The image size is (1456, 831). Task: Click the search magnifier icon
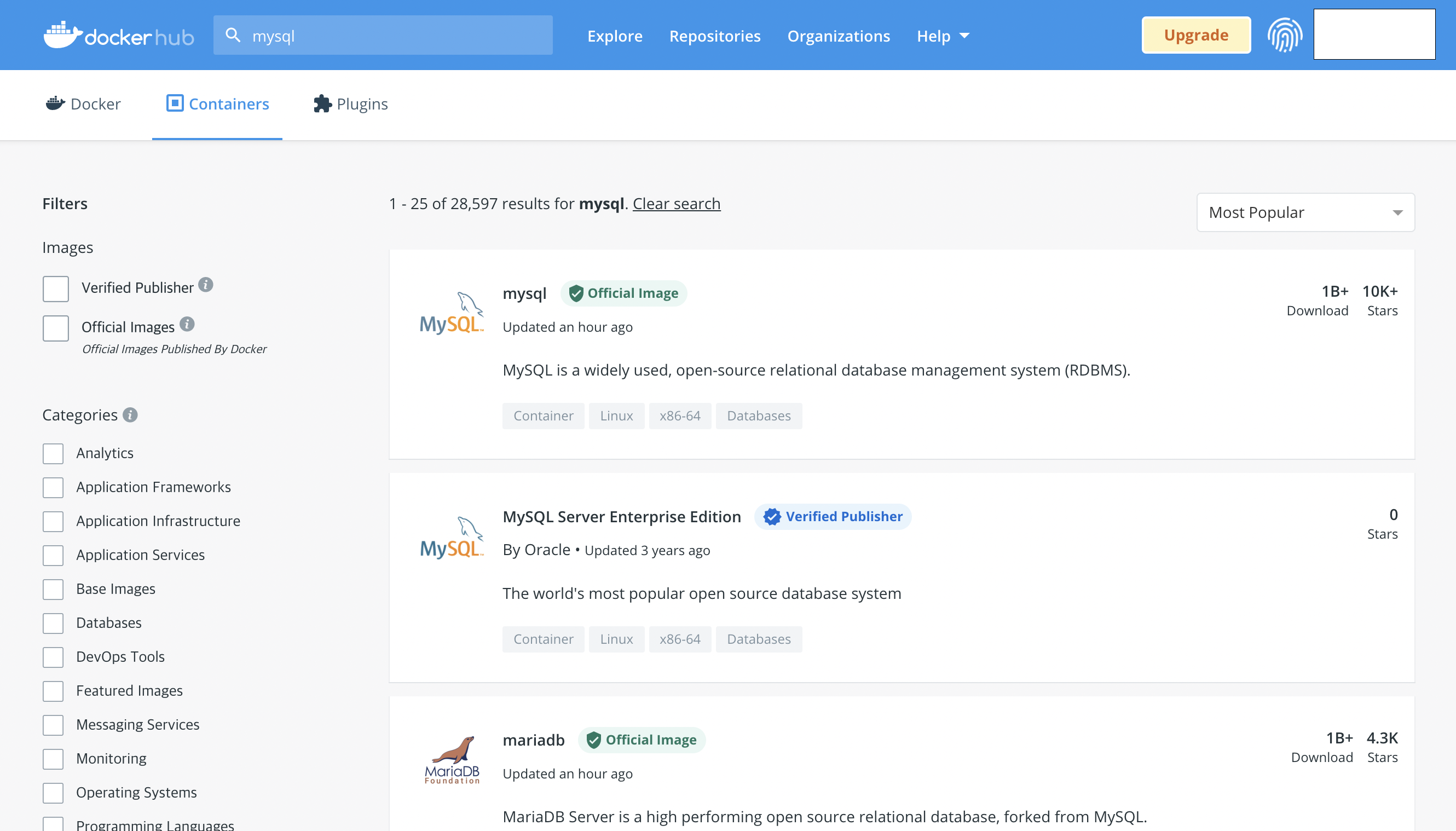coord(233,36)
